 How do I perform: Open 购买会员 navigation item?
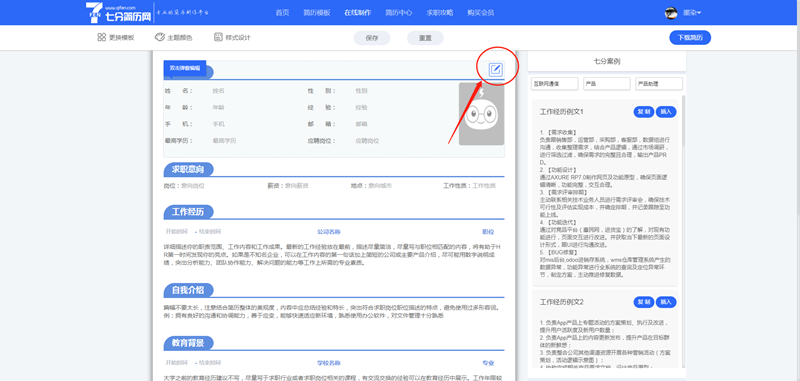[481, 13]
